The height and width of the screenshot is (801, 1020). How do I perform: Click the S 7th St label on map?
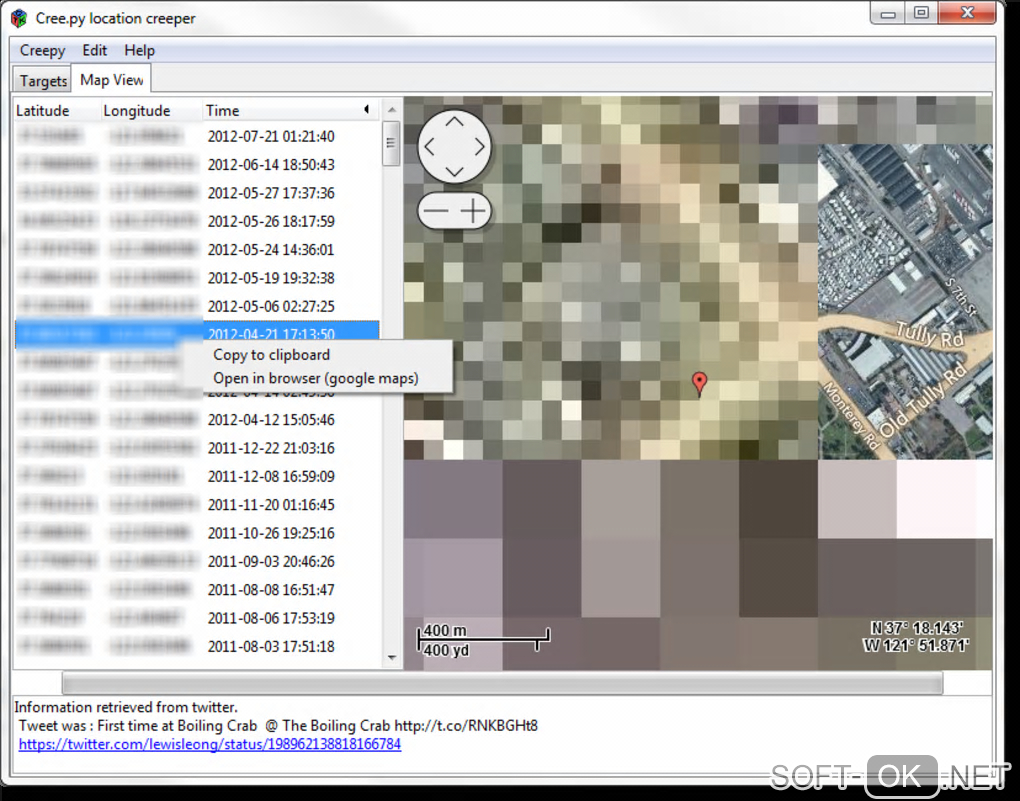[961, 297]
